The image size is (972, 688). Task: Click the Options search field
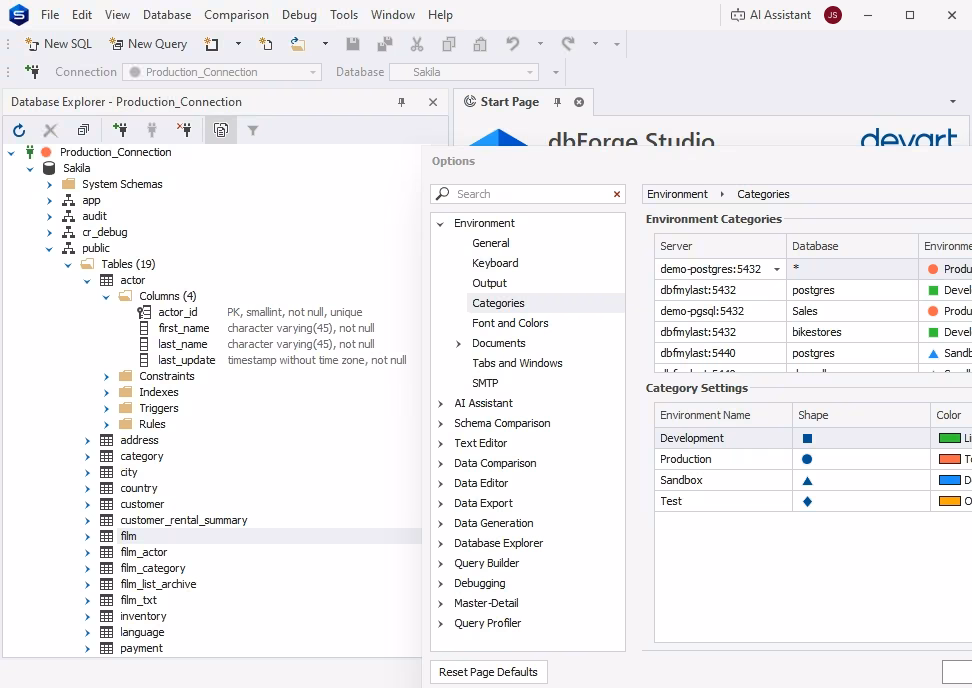pyautogui.click(x=530, y=194)
